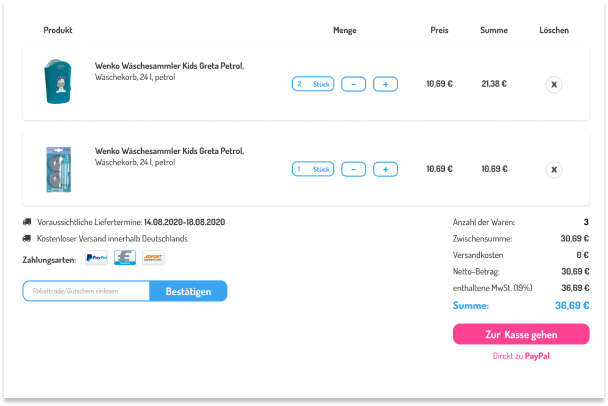Click the 1 Stück quantity field
The height and width of the screenshot is (406, 608).
(313, 169)
